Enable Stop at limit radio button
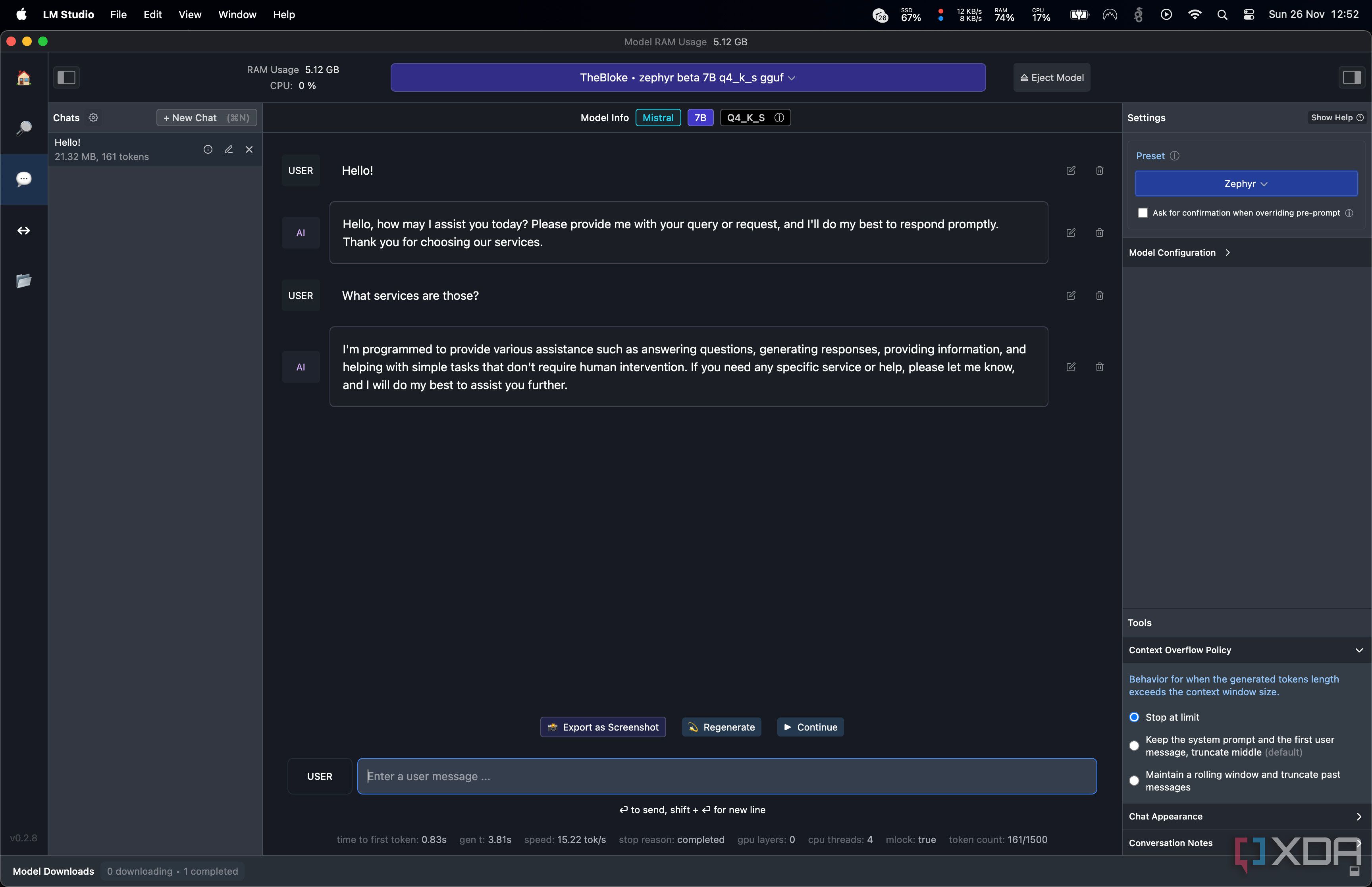Image resolution: width=1372 pixels, height=887 pixels. point(1134,716)
